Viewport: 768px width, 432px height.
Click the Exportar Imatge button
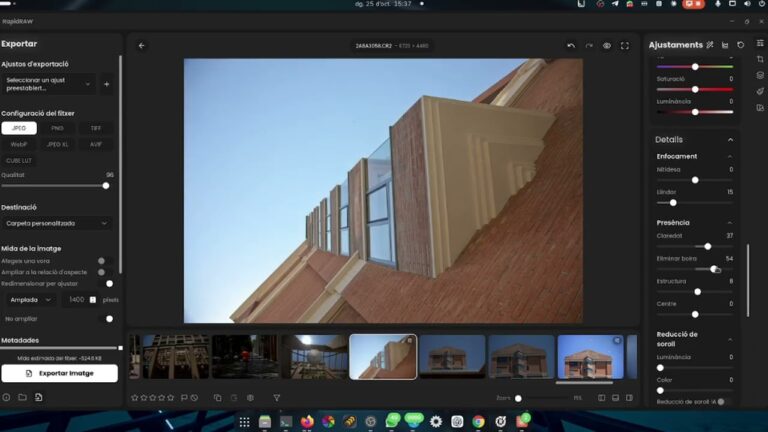point(59,373)
